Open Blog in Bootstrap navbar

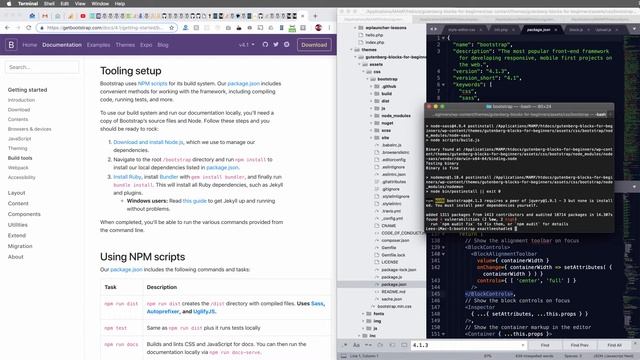click(163, 45)
